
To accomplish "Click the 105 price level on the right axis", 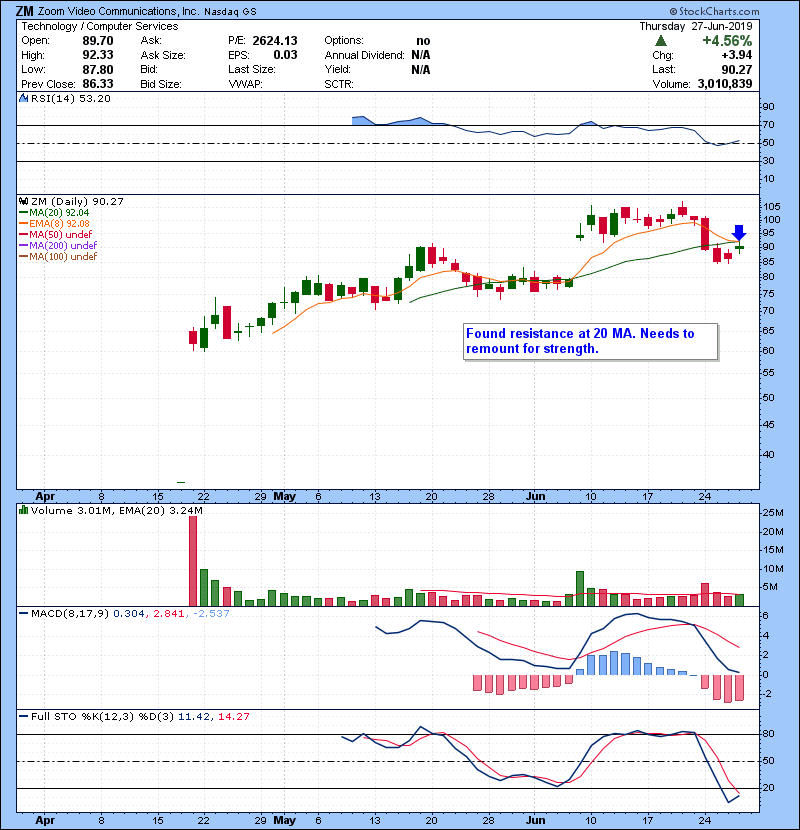I will [771, 207].
